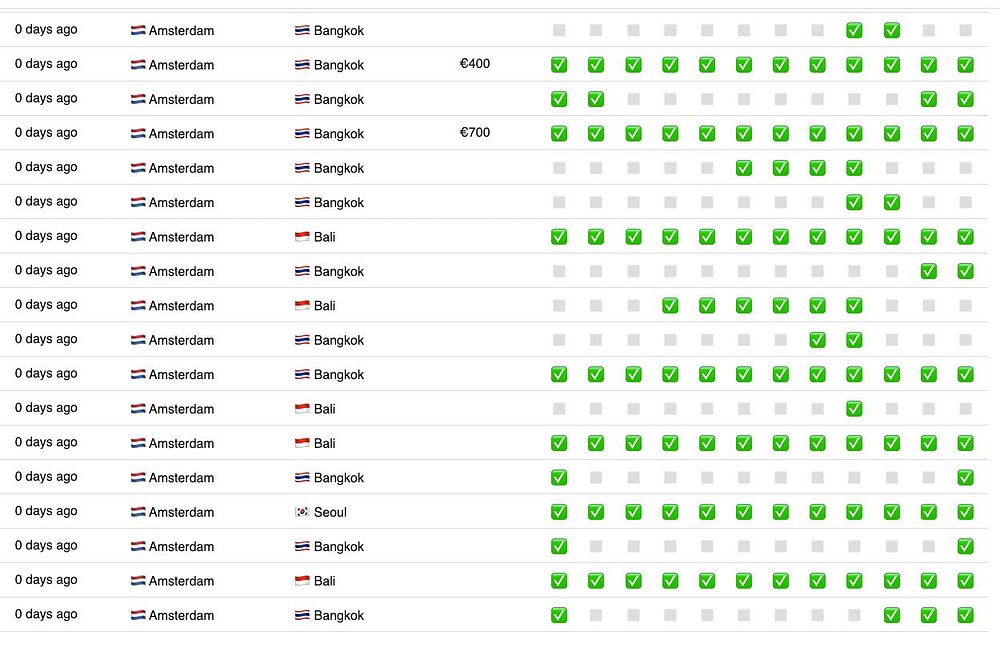Uncheck the first checkbox in the Seoul row
1000x647 pixels.
pos(559,512)
